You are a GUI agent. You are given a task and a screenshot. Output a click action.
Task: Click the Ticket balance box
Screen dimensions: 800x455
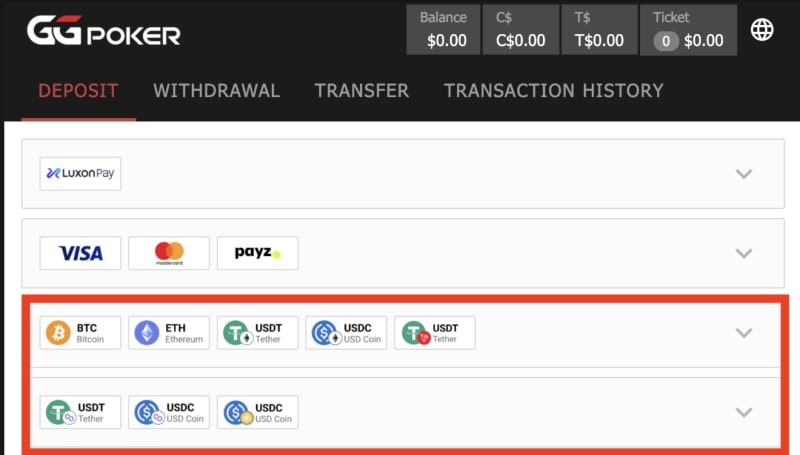688,30
